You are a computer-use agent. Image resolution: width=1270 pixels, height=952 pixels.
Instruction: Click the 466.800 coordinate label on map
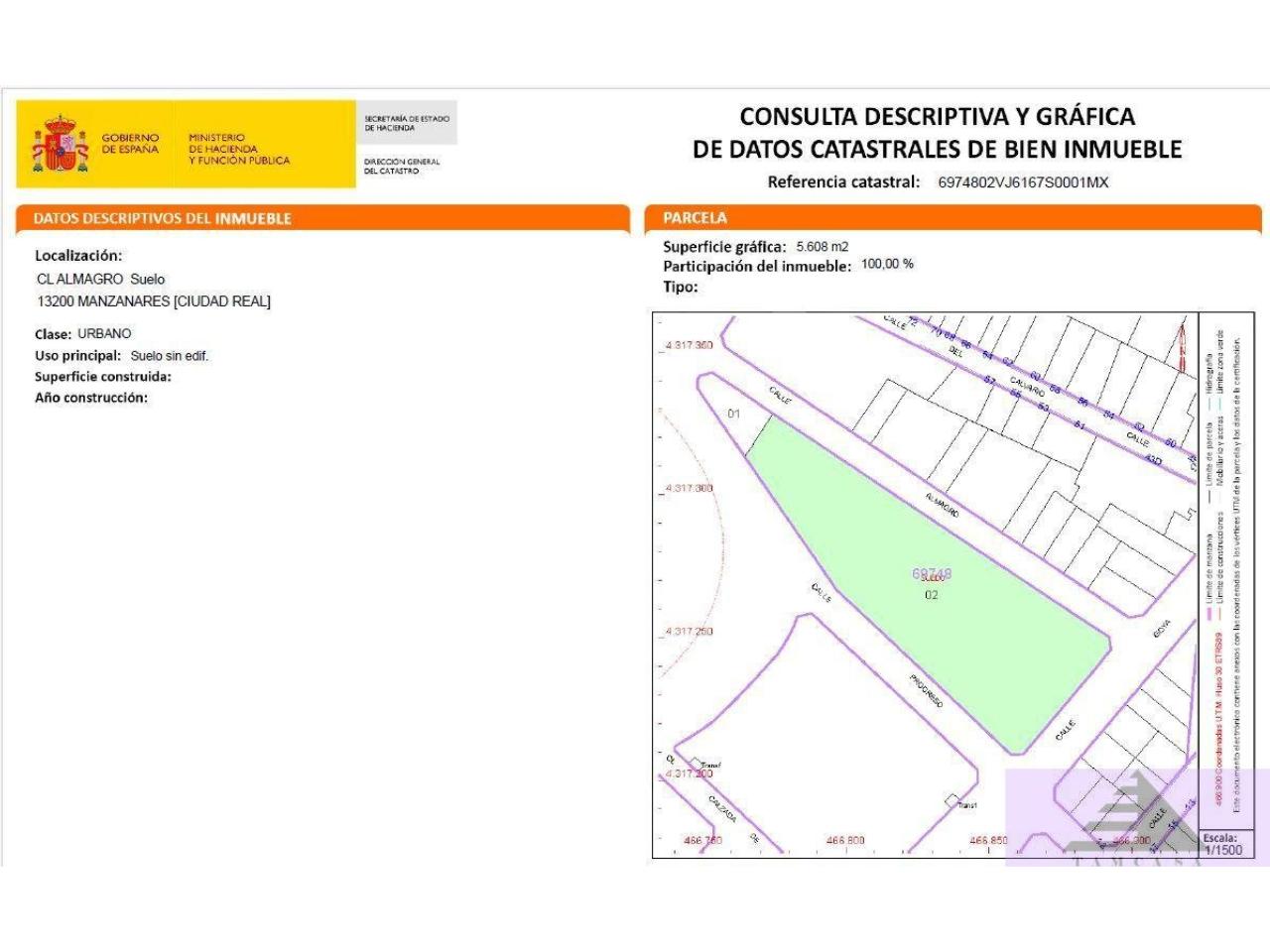tap(844, 840)
